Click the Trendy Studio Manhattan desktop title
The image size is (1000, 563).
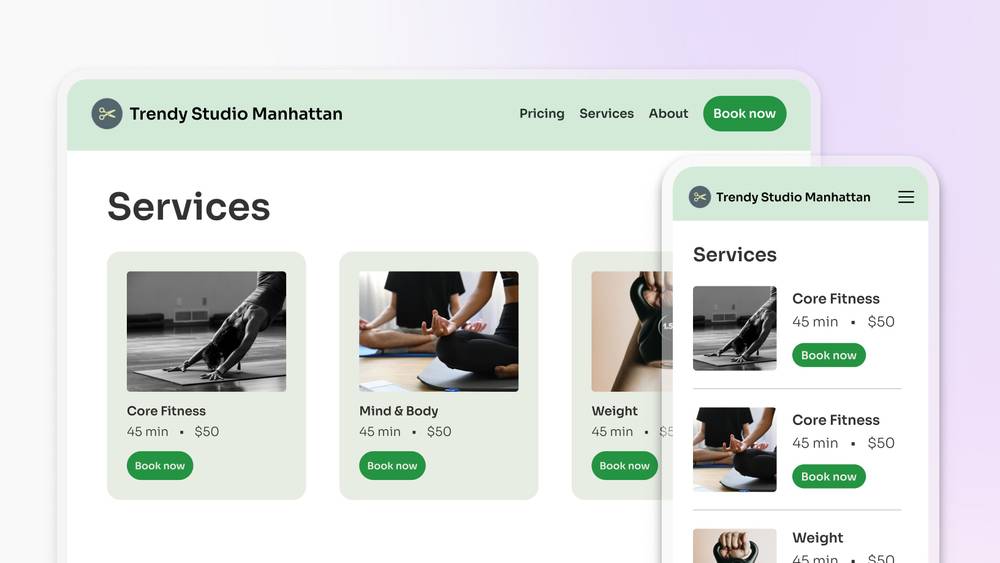(x=236, y=113)
